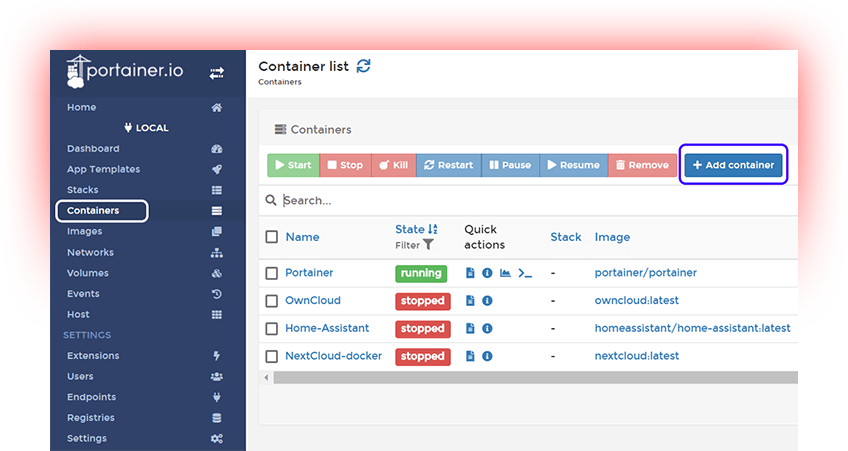Sort containers by State column
The image size is (848, 451).
tap(416, 229)
